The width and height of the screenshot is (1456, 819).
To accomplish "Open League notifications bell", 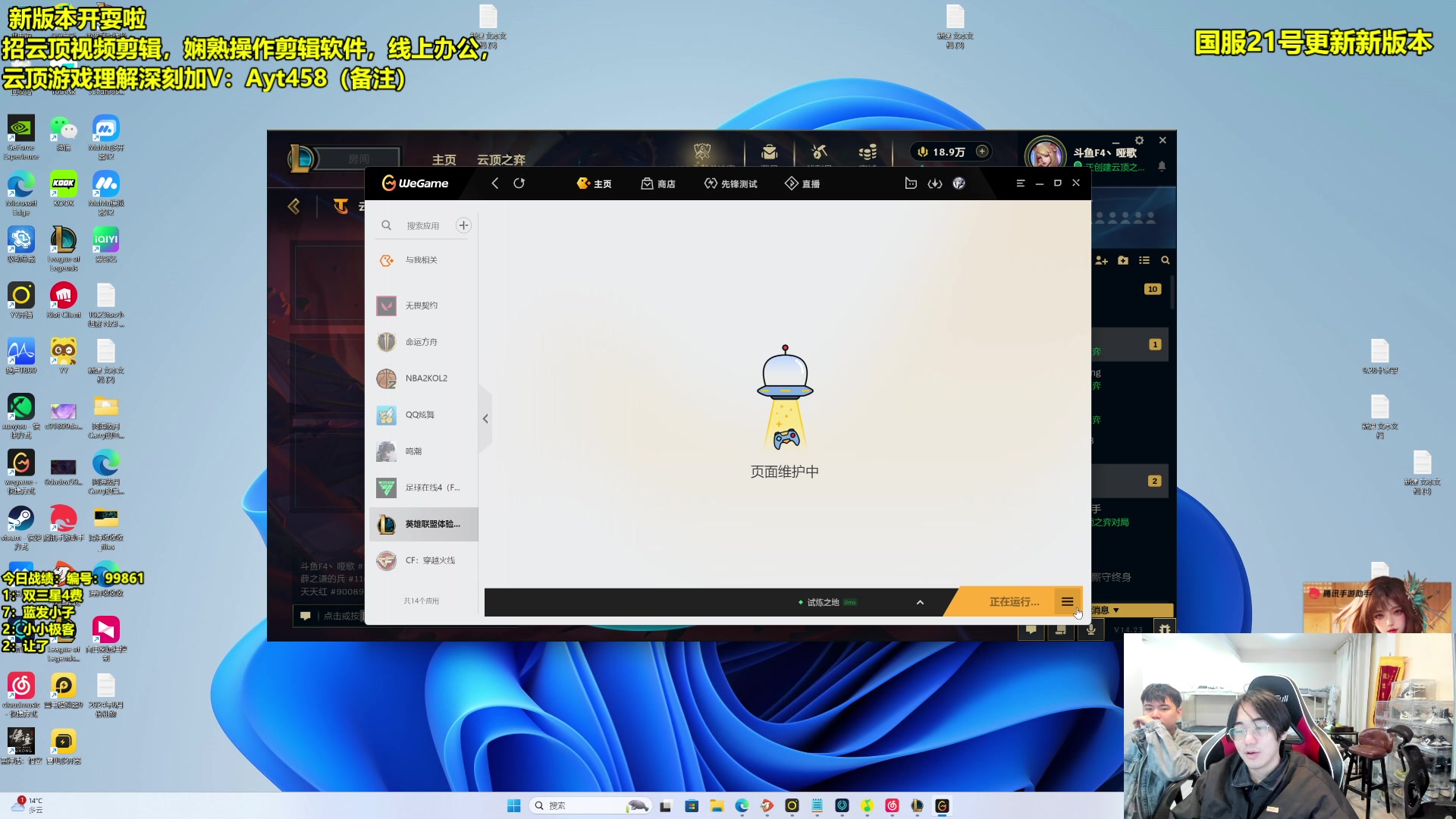I will (1162, 166).
